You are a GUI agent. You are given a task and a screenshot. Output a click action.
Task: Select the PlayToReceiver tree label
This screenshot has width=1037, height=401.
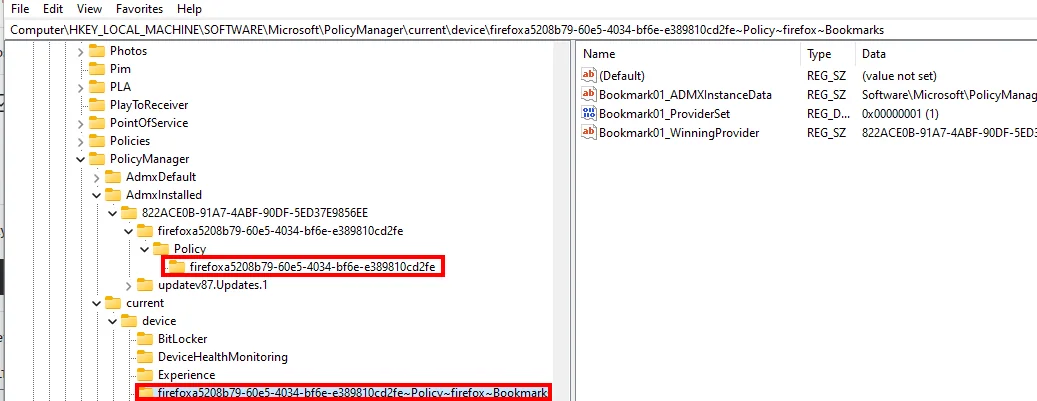149,105
